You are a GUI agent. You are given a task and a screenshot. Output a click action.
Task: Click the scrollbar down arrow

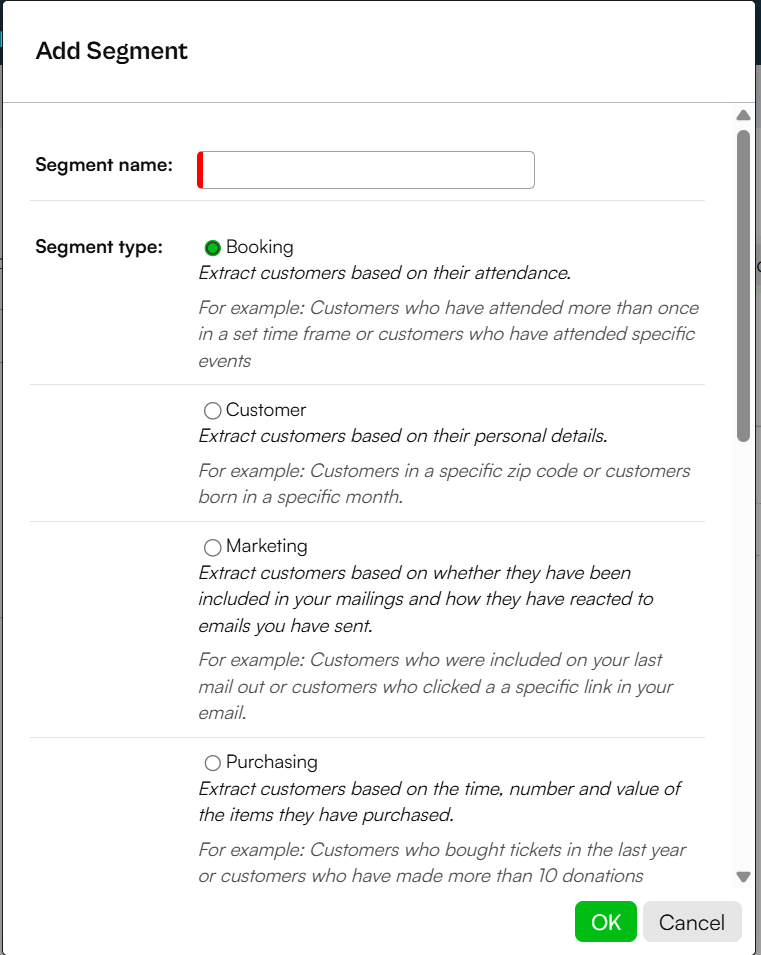coord(743,876)
